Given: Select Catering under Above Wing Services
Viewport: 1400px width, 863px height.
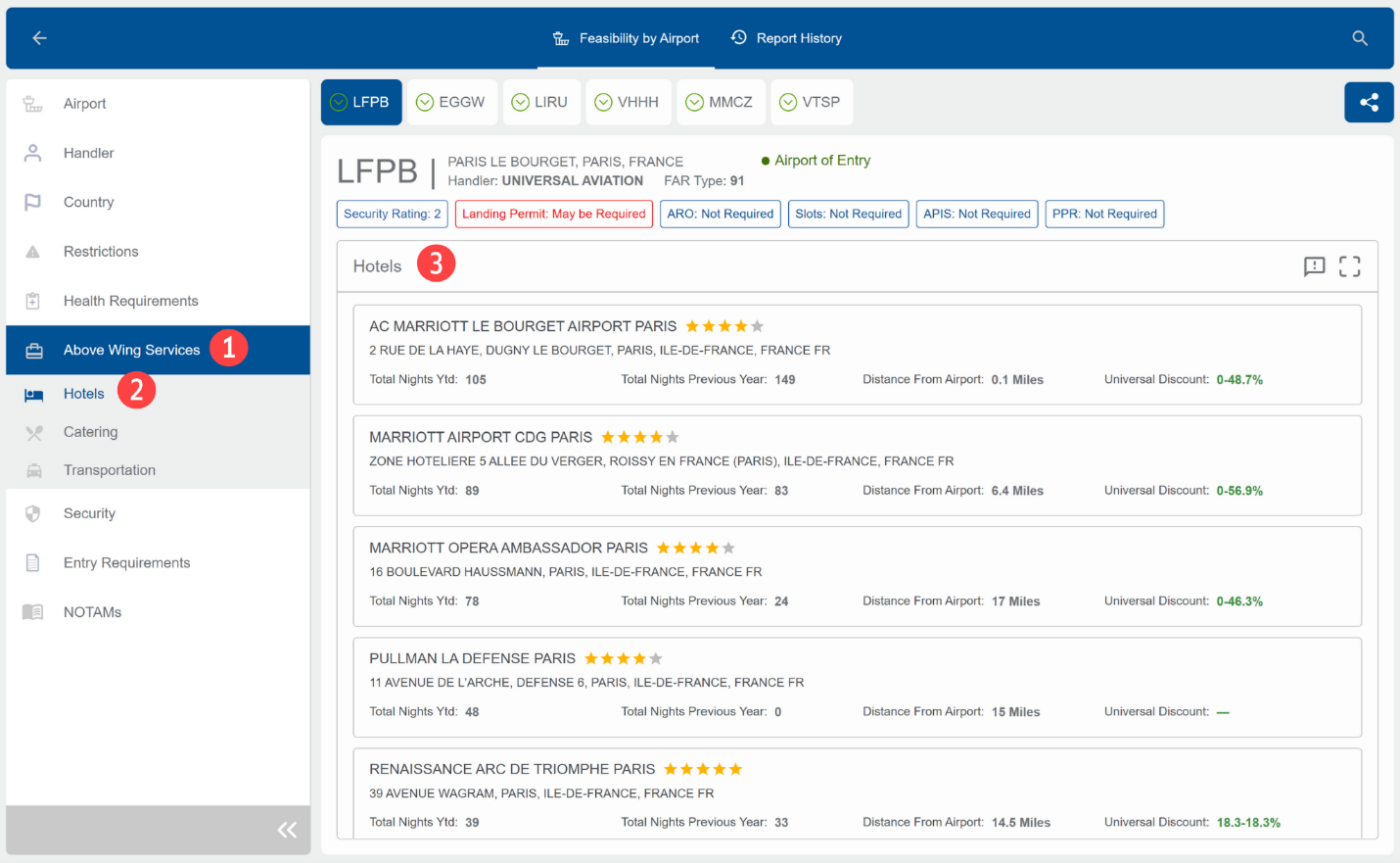Looking at the screenshot, I should (159, 432).
